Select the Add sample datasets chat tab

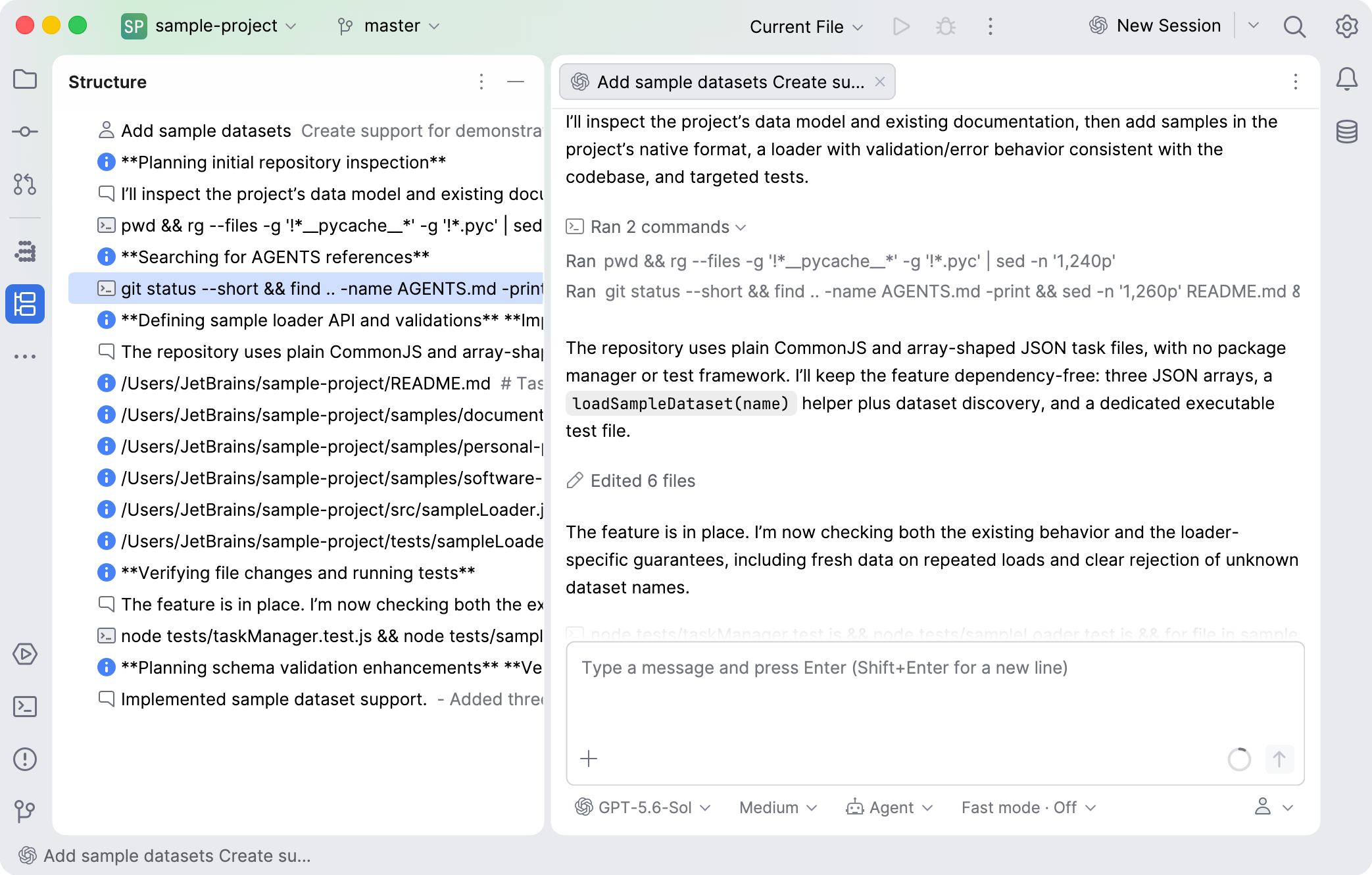click(x=727, y=82)
